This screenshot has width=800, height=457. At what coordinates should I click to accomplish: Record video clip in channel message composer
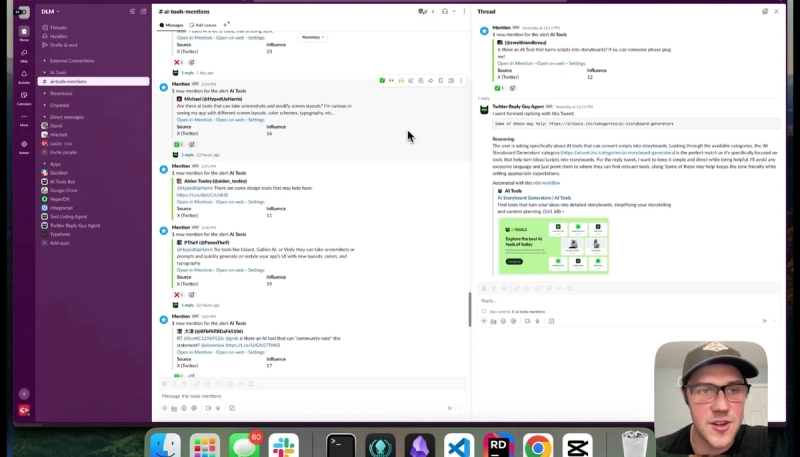(x=208, y=408)
